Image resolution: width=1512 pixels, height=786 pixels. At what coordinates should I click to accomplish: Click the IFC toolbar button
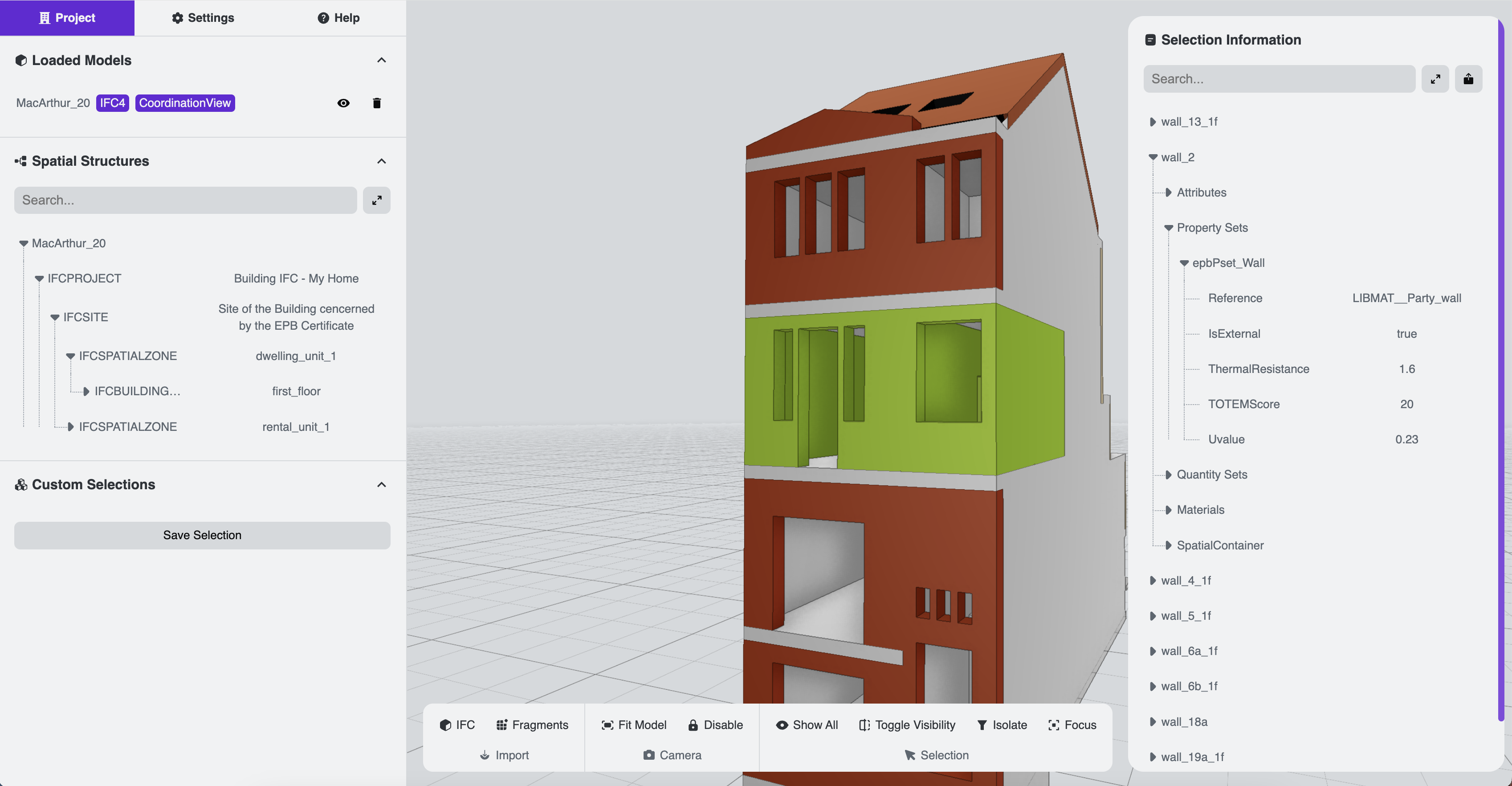click(457, 725)
